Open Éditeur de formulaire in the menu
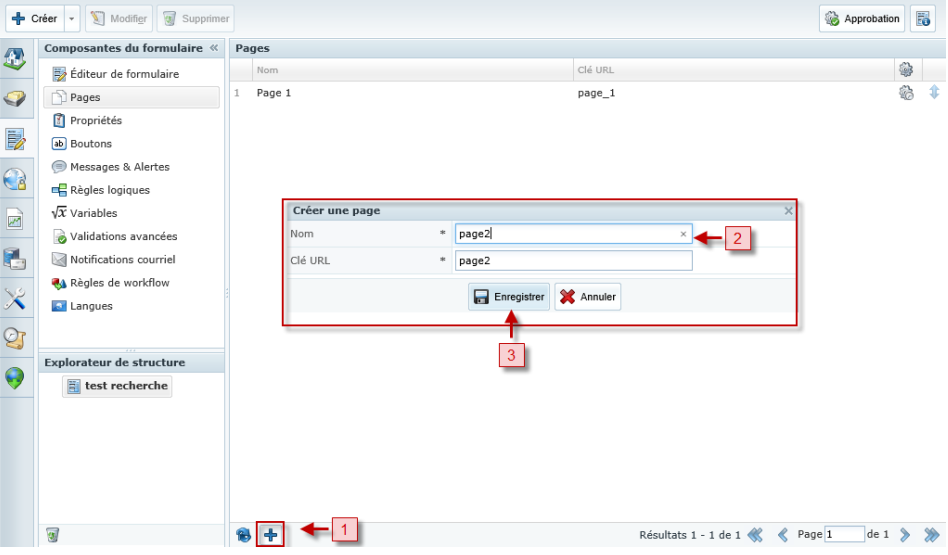This screenshot has height=555, width=948. 124,74
